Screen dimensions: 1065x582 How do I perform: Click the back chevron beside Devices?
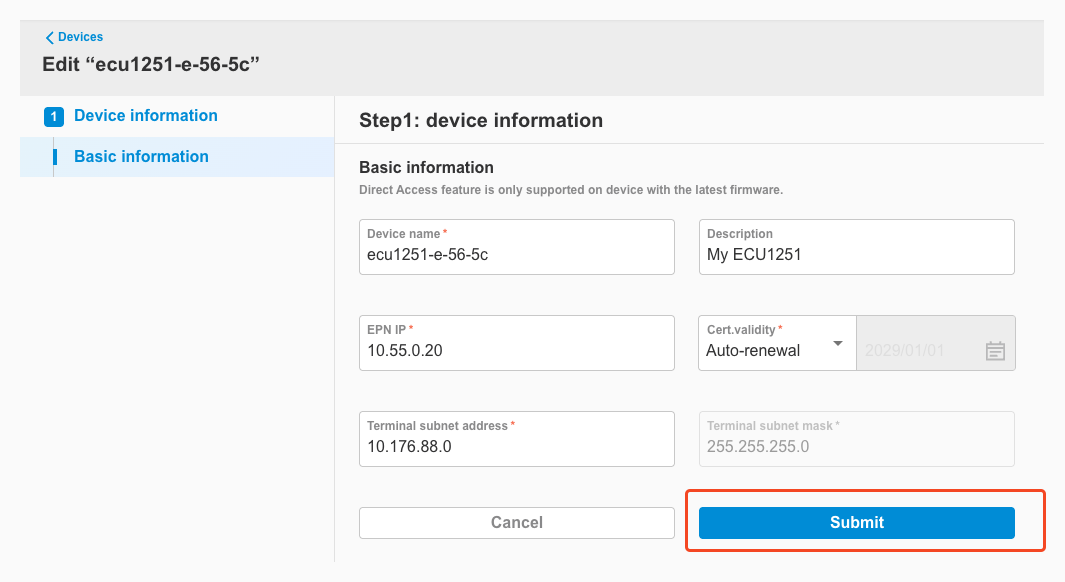click(x=49, y=36)
